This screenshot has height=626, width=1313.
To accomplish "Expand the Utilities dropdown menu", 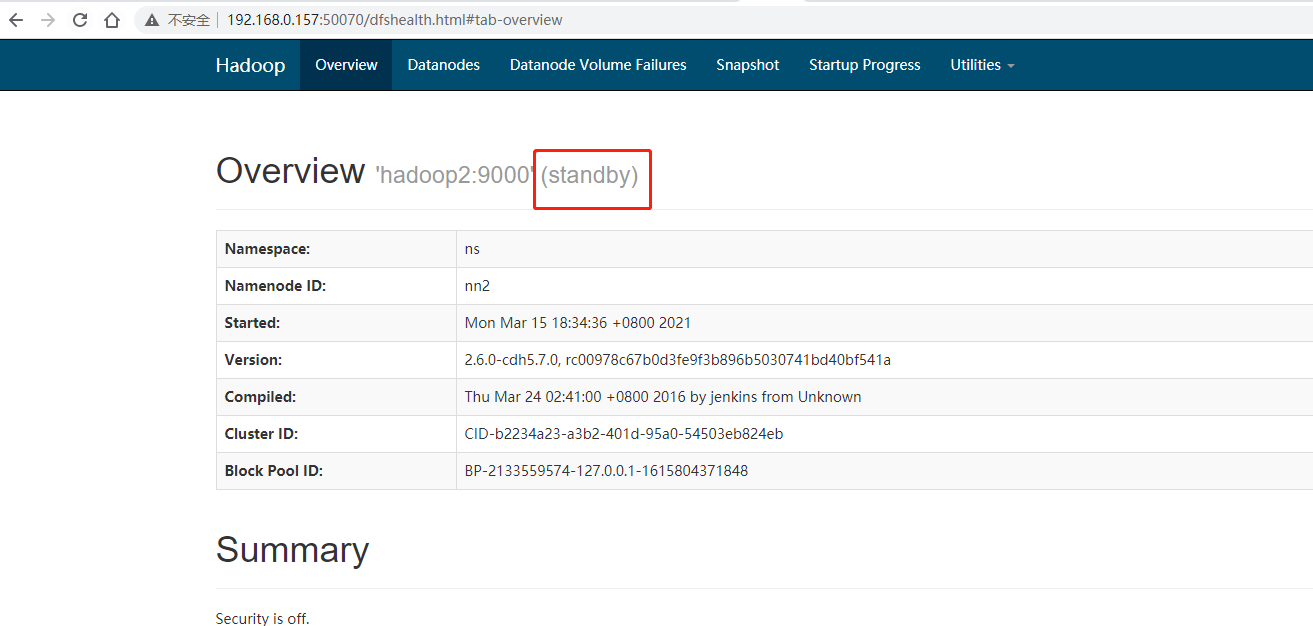I will click(982, 65).
